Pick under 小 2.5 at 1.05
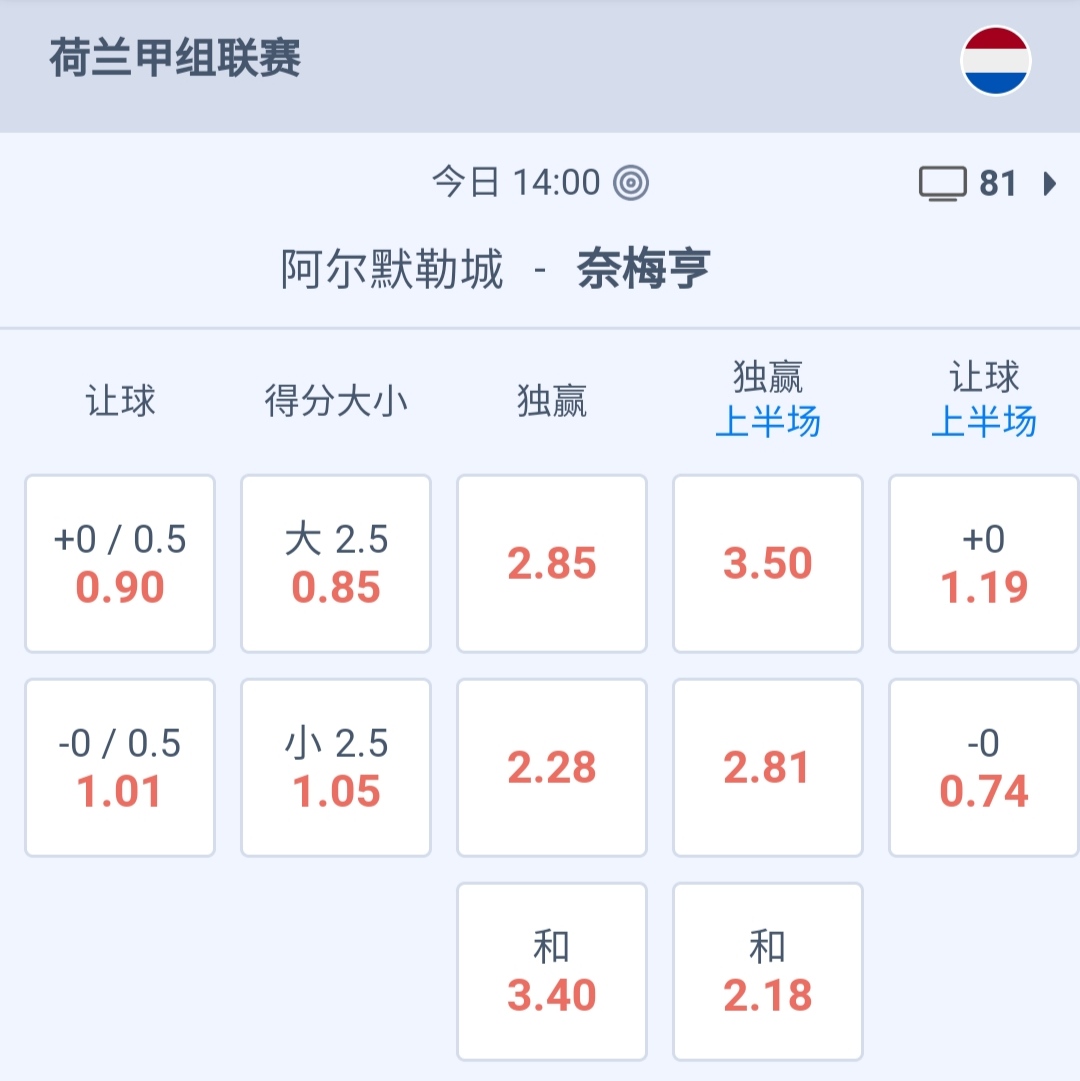This screenshot has width=1080, height=1081. click(336, 768)
